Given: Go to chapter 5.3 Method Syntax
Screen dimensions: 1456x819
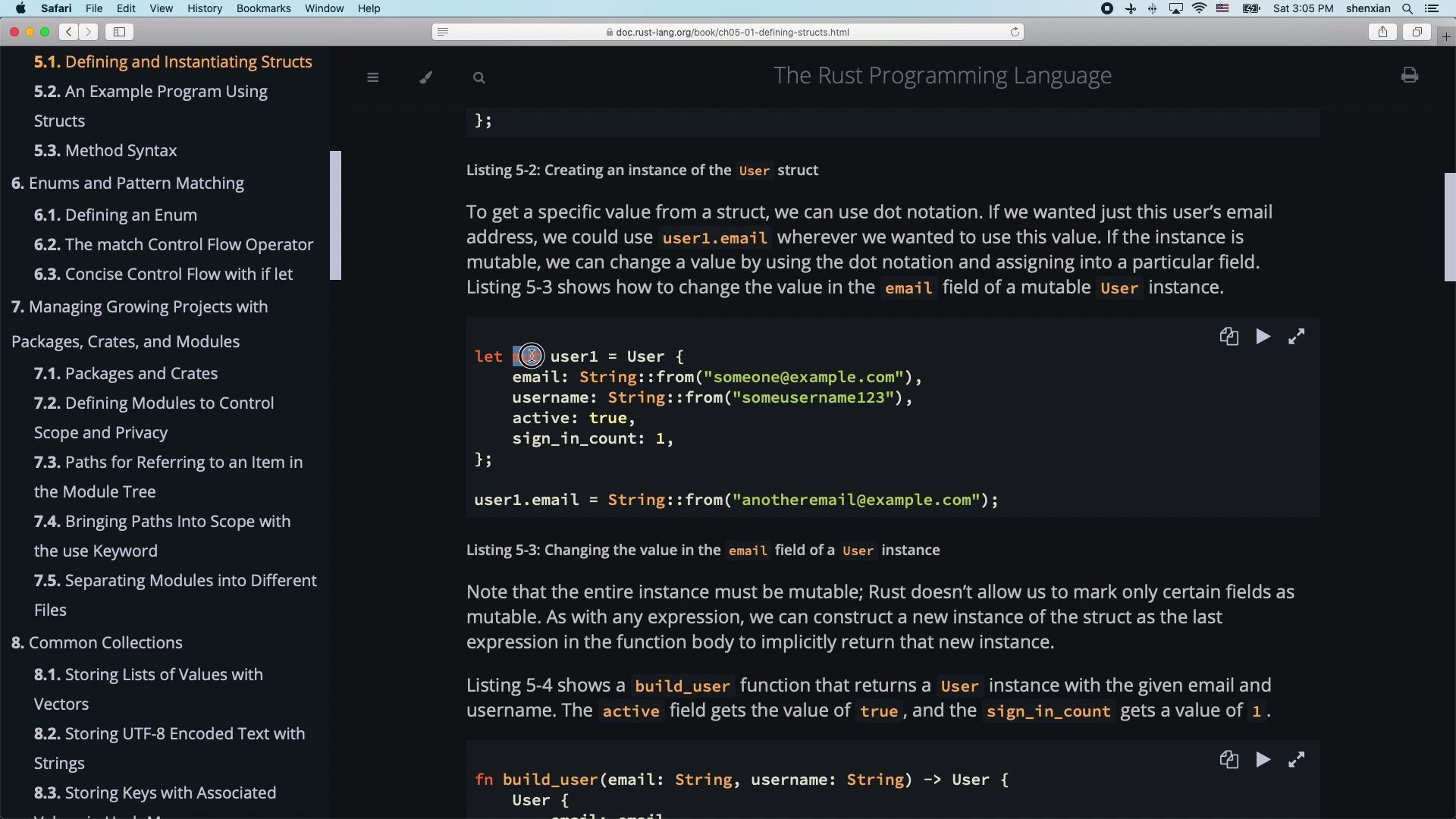Looking at the screenshot, I should click(105, 150).
